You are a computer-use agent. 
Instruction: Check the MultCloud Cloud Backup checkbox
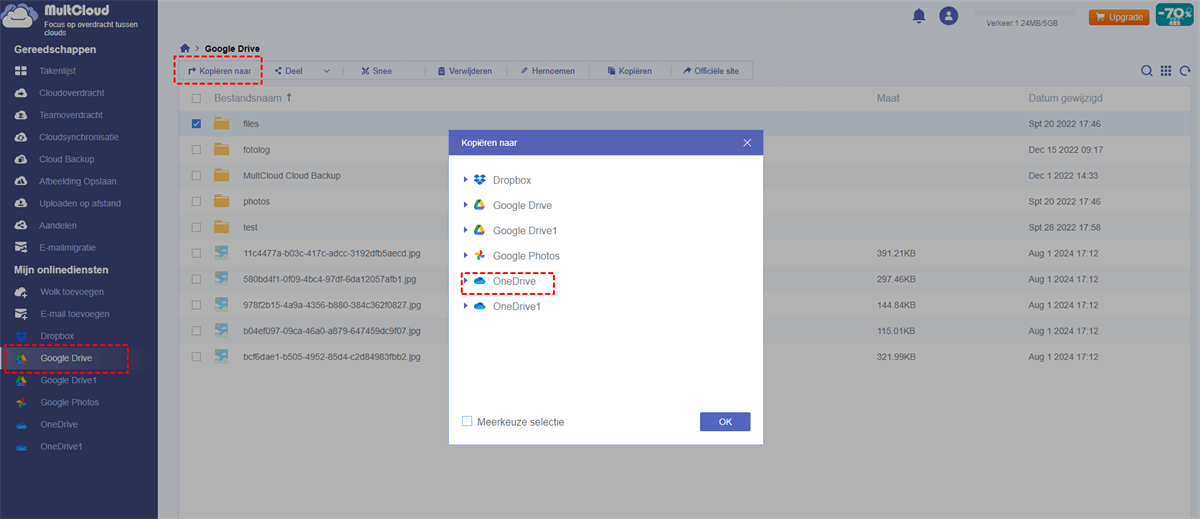pos(196,175)
